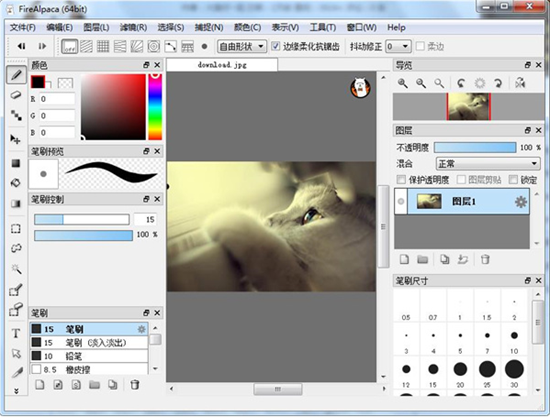The height and width of the screenshot is (417, 550).
Task: Select the Eraser tool in left toolbar
Action: point(16,95)
